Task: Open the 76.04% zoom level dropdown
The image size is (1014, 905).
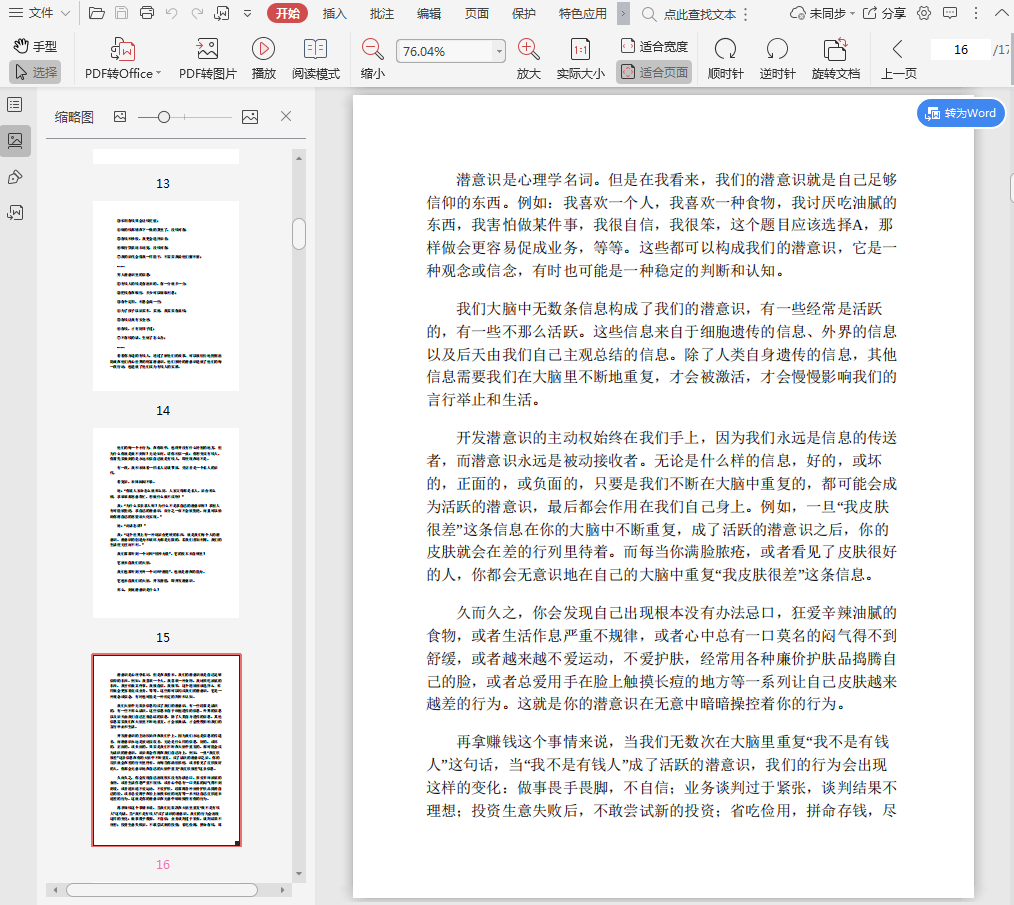Action: pyautogui.click(x=499, y=51)
